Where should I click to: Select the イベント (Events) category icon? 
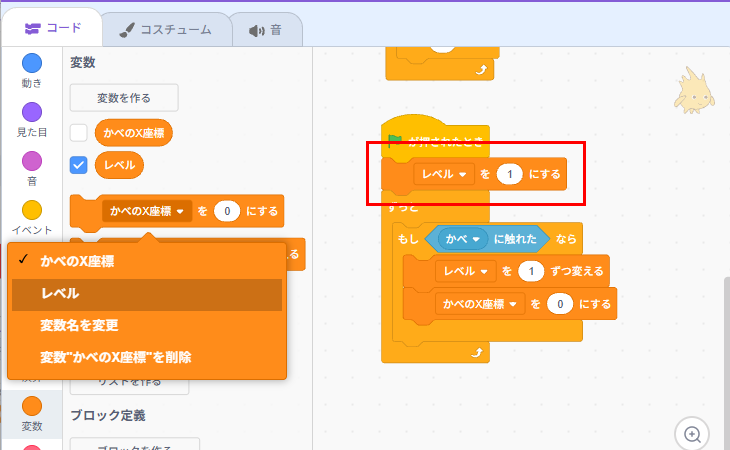(32, 210)
